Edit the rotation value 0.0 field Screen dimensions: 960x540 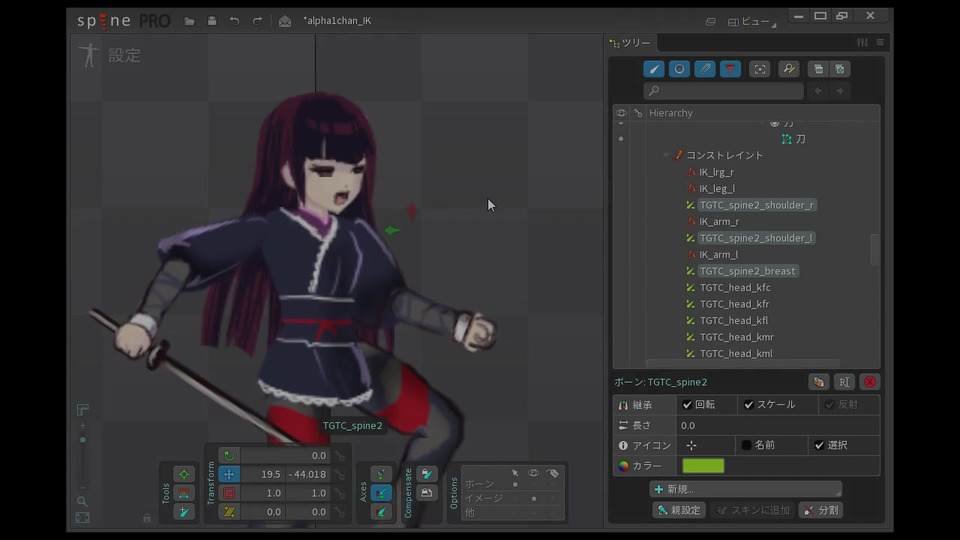click(x=286, y=456)
